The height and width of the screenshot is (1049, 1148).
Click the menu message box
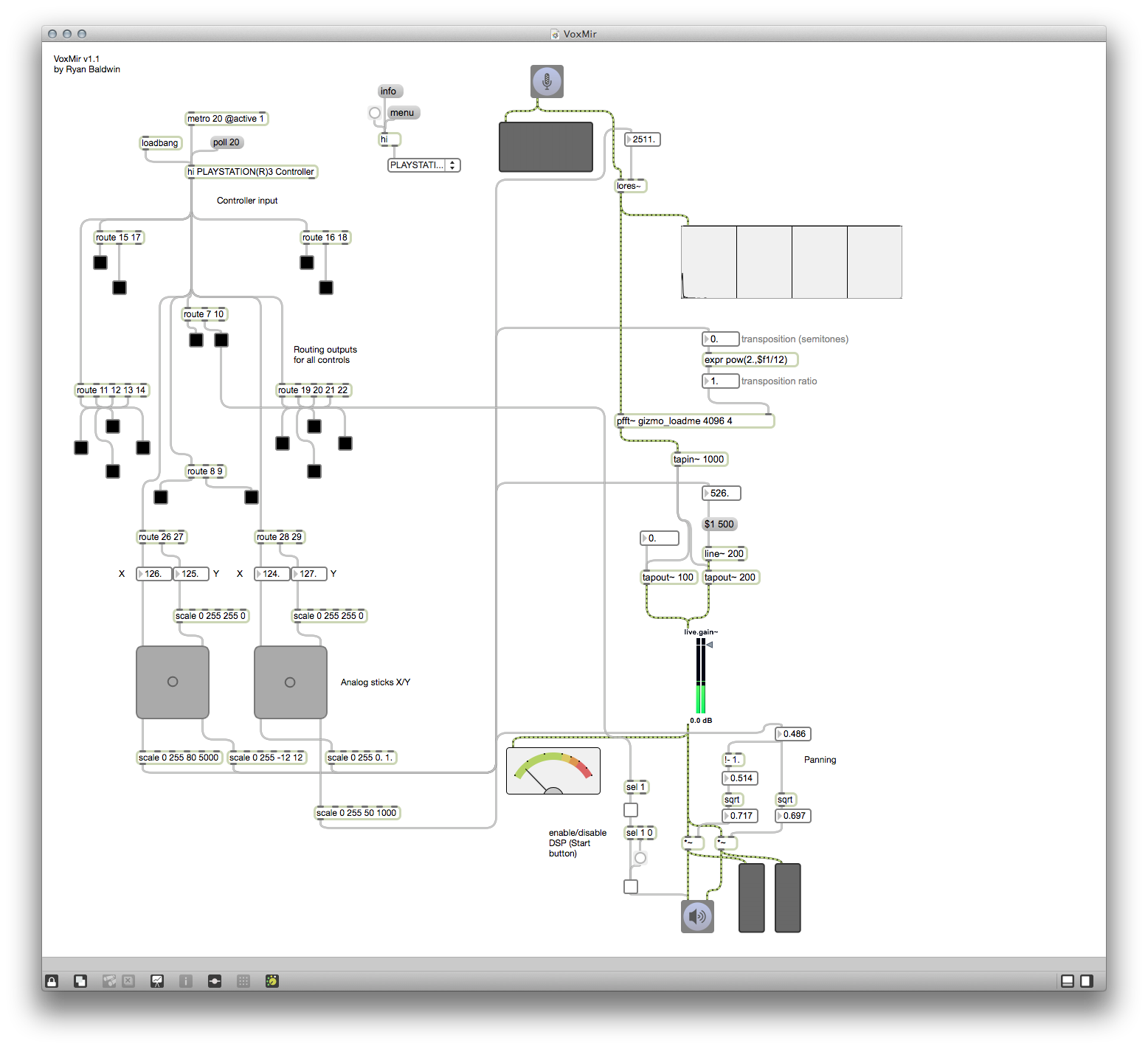point(404,113)
